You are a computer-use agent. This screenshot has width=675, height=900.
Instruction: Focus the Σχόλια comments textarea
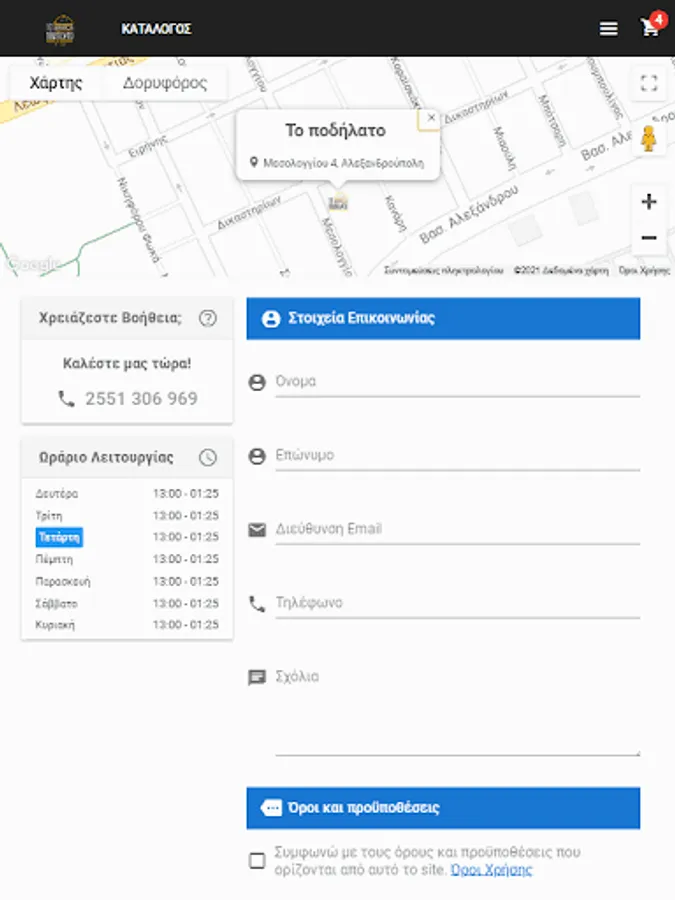(457, 711)
